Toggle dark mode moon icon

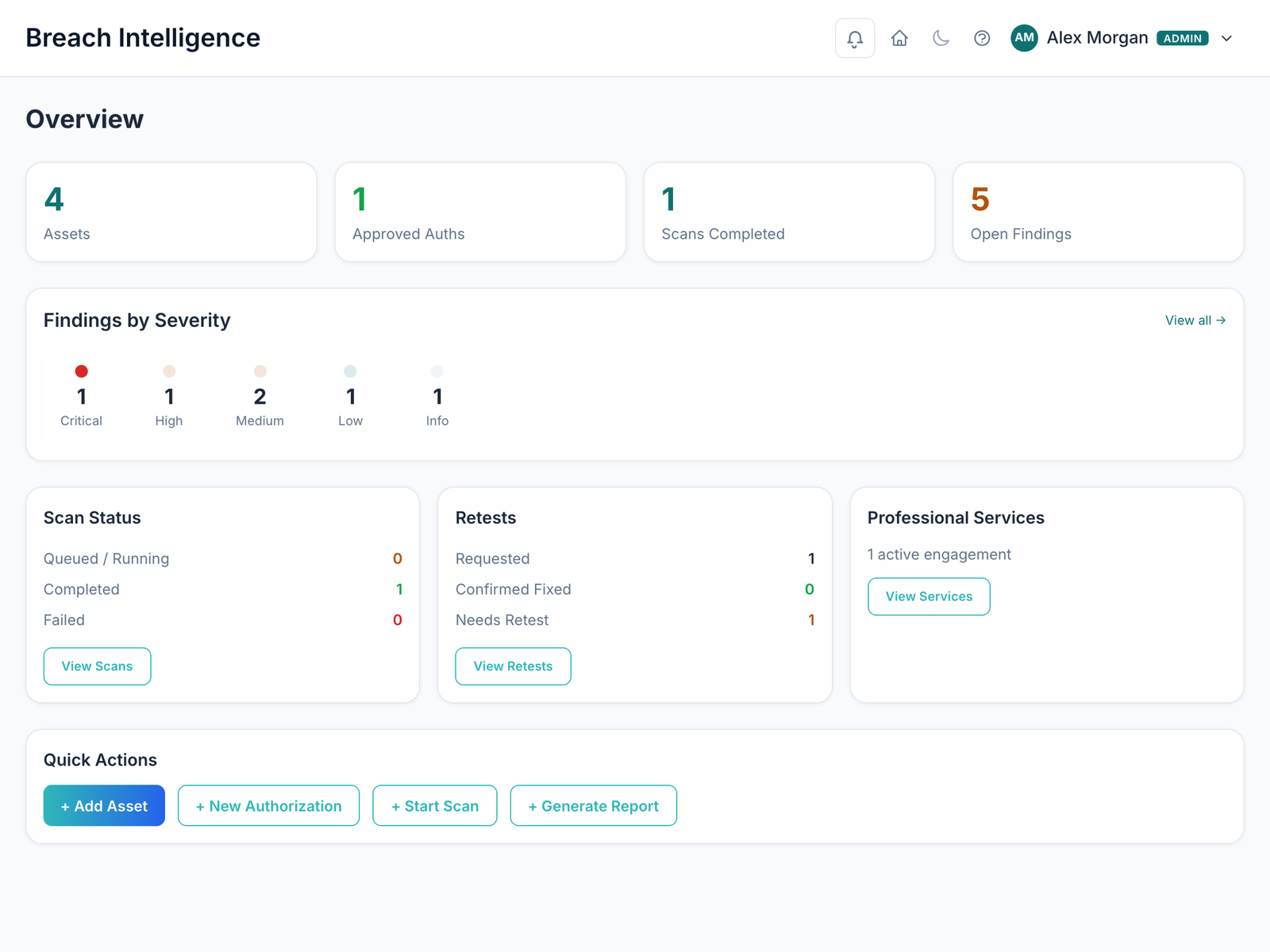941,38
